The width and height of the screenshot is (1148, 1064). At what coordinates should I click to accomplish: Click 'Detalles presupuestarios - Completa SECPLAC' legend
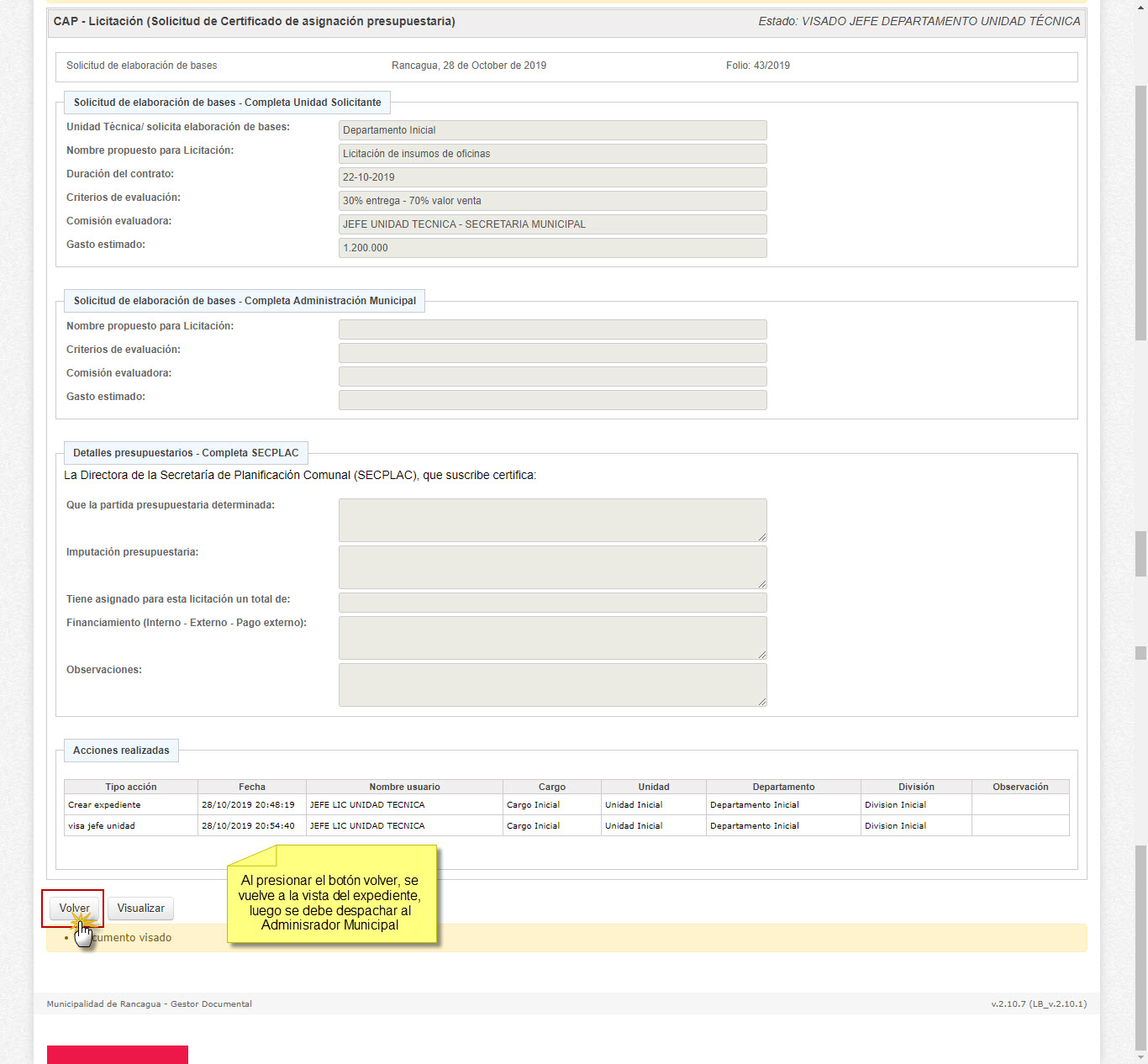(x=186, y=453)
